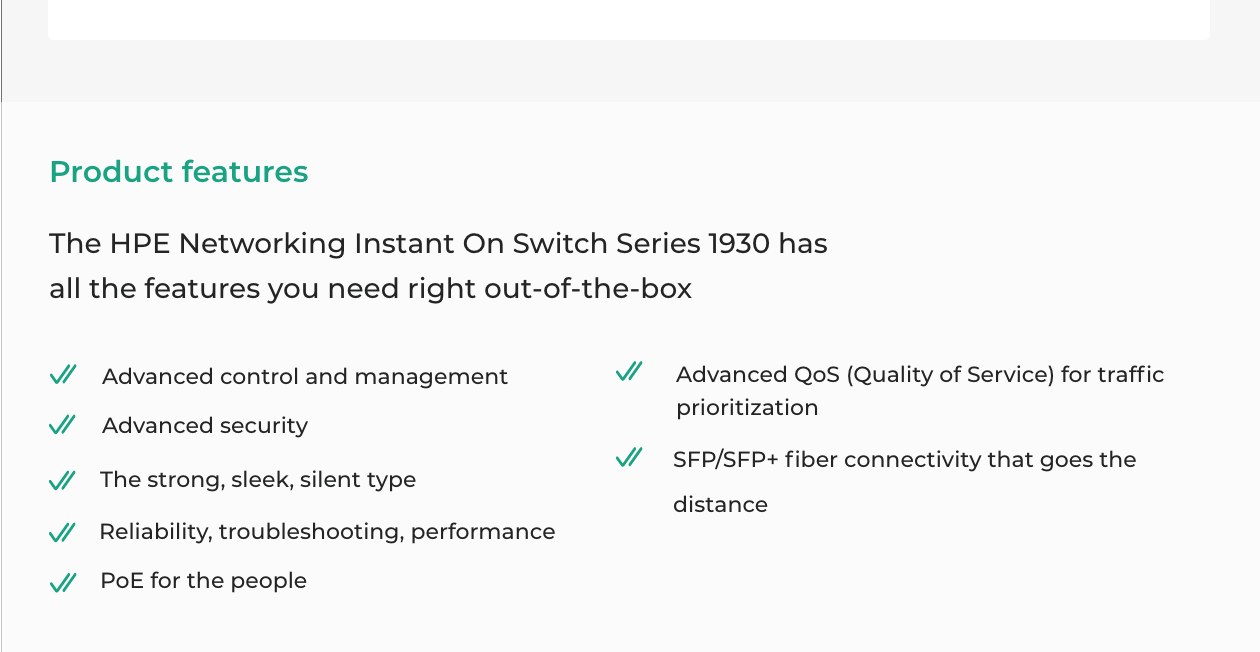This screenshot has height=652, width=1260.
Task: Click 'SFP/SFP+ fiber connectivity that goes the' text
Action: [904, 460]
